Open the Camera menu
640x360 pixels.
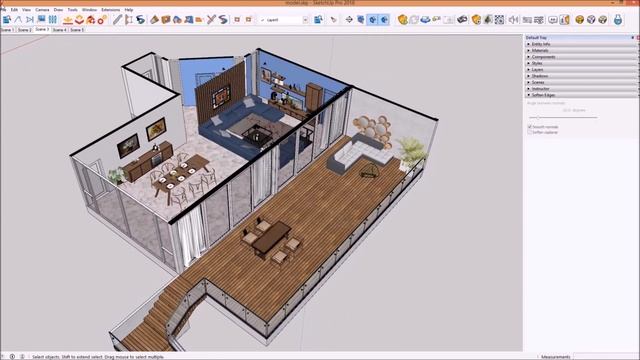(42, 9)
